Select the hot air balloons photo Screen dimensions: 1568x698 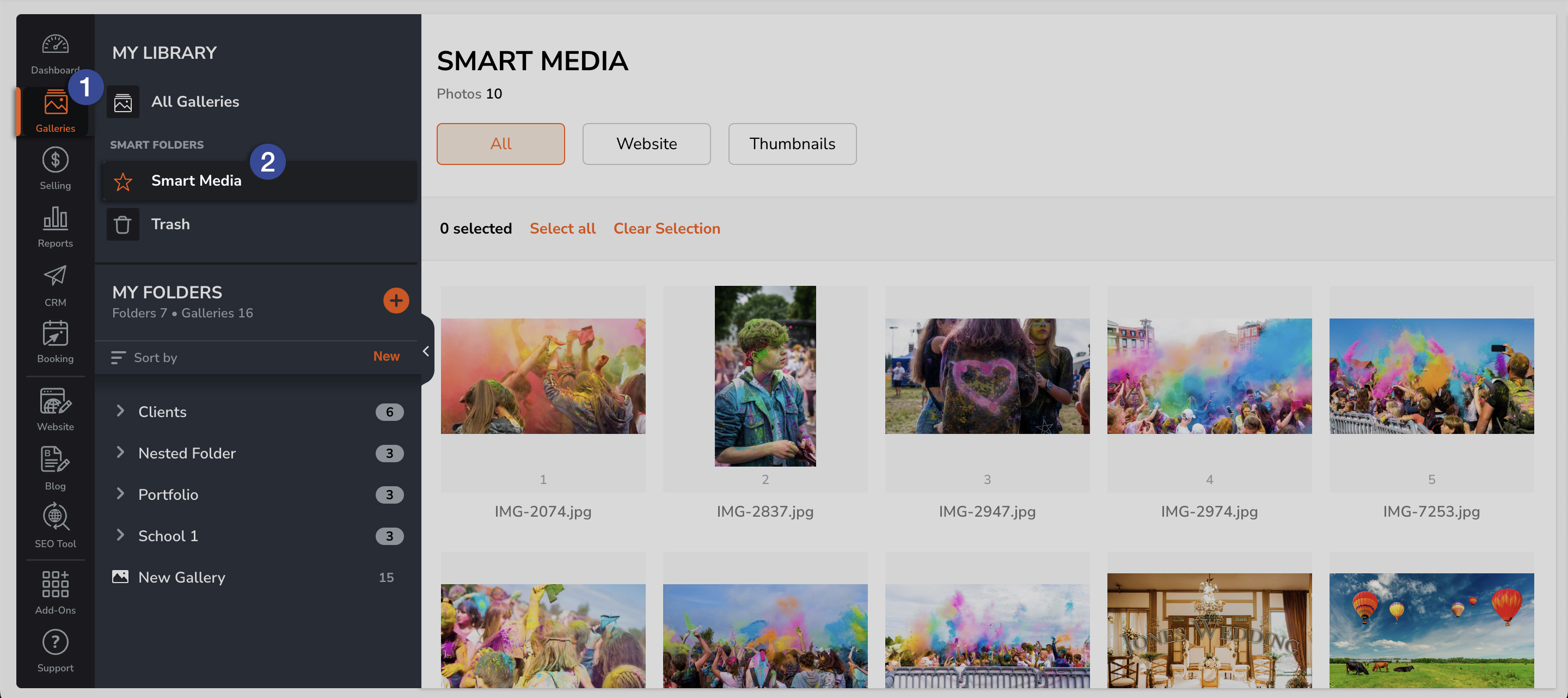click(1432, 630)
